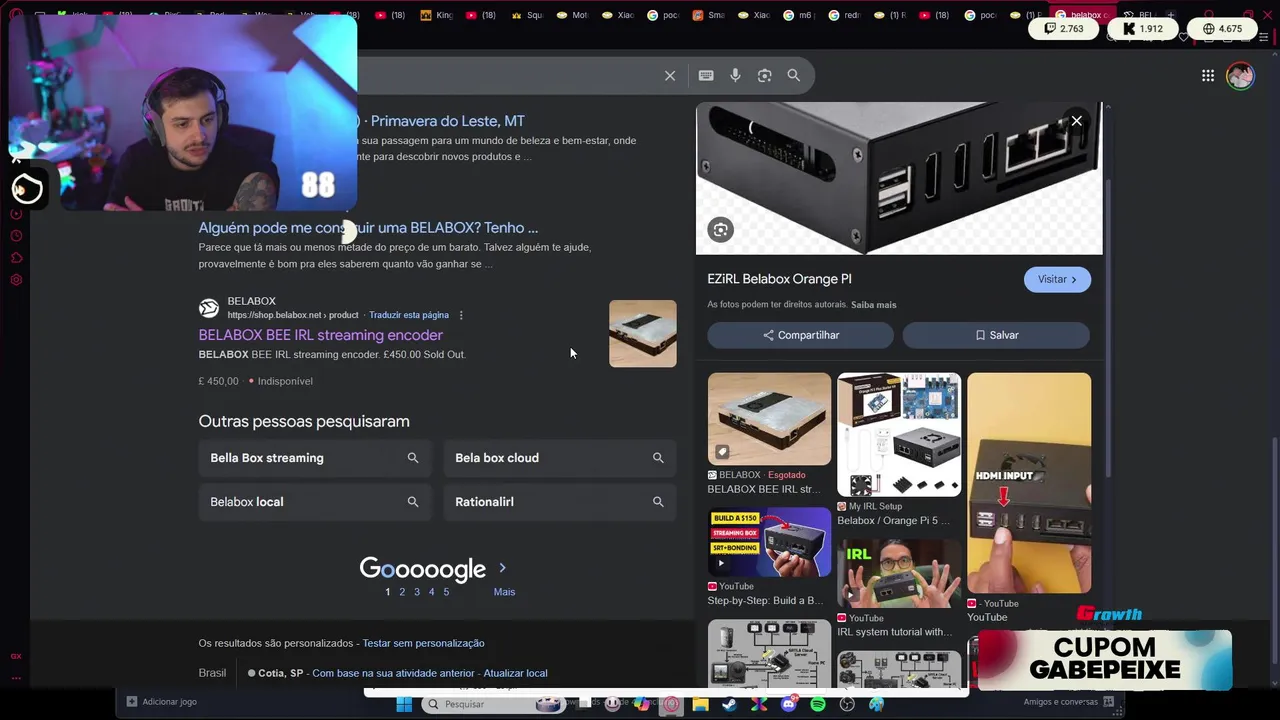Open the on-screen keyboard in search bar
The width and height of the screenshot is (1280, 720).
click(x=706, y=76)
